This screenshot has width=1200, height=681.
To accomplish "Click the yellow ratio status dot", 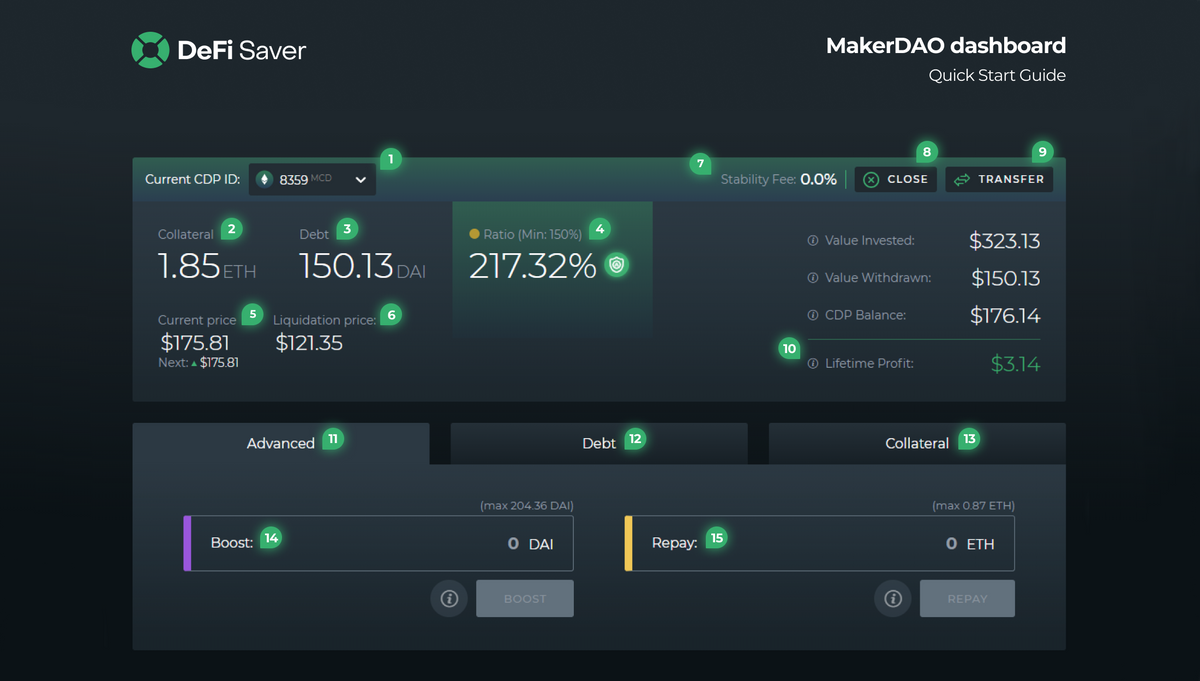I will (x=474, y=234).
